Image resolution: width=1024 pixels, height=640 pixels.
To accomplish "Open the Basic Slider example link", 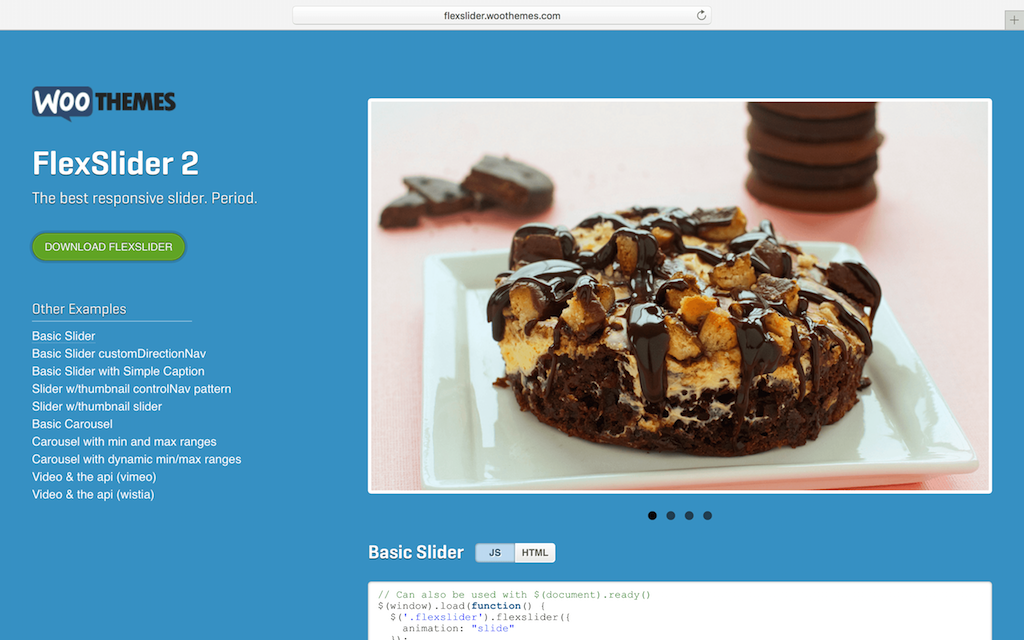I will point(63,336).
